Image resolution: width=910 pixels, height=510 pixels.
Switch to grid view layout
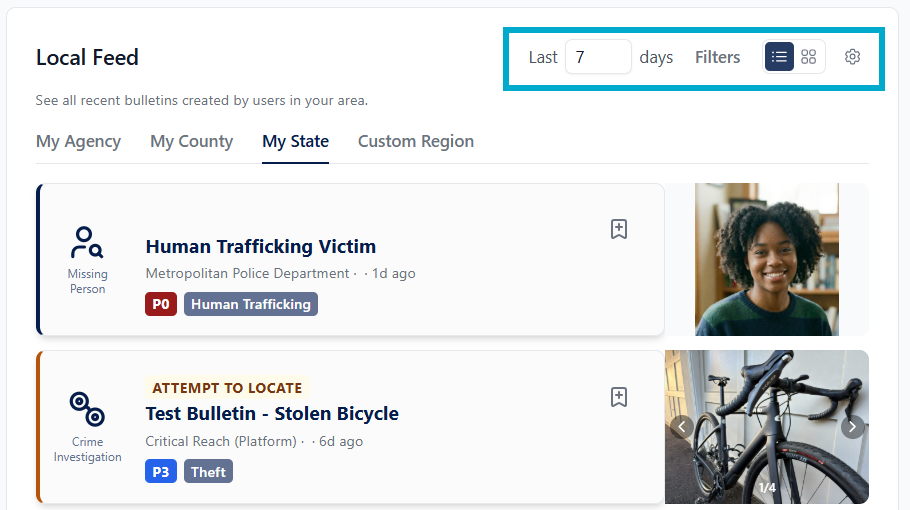tap(808, 57)
